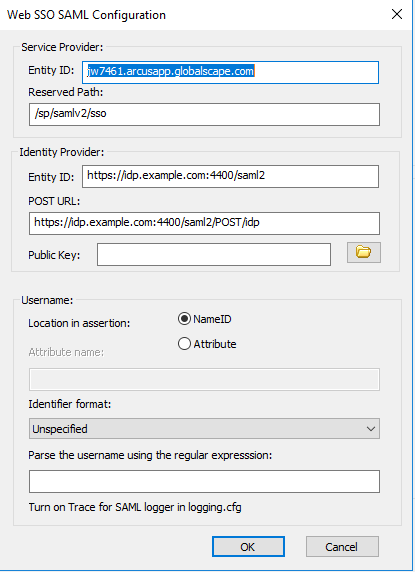This screenshot has width=415, height=572.
Task: Confirm settings with the OK button
Action: coord(248,546)
